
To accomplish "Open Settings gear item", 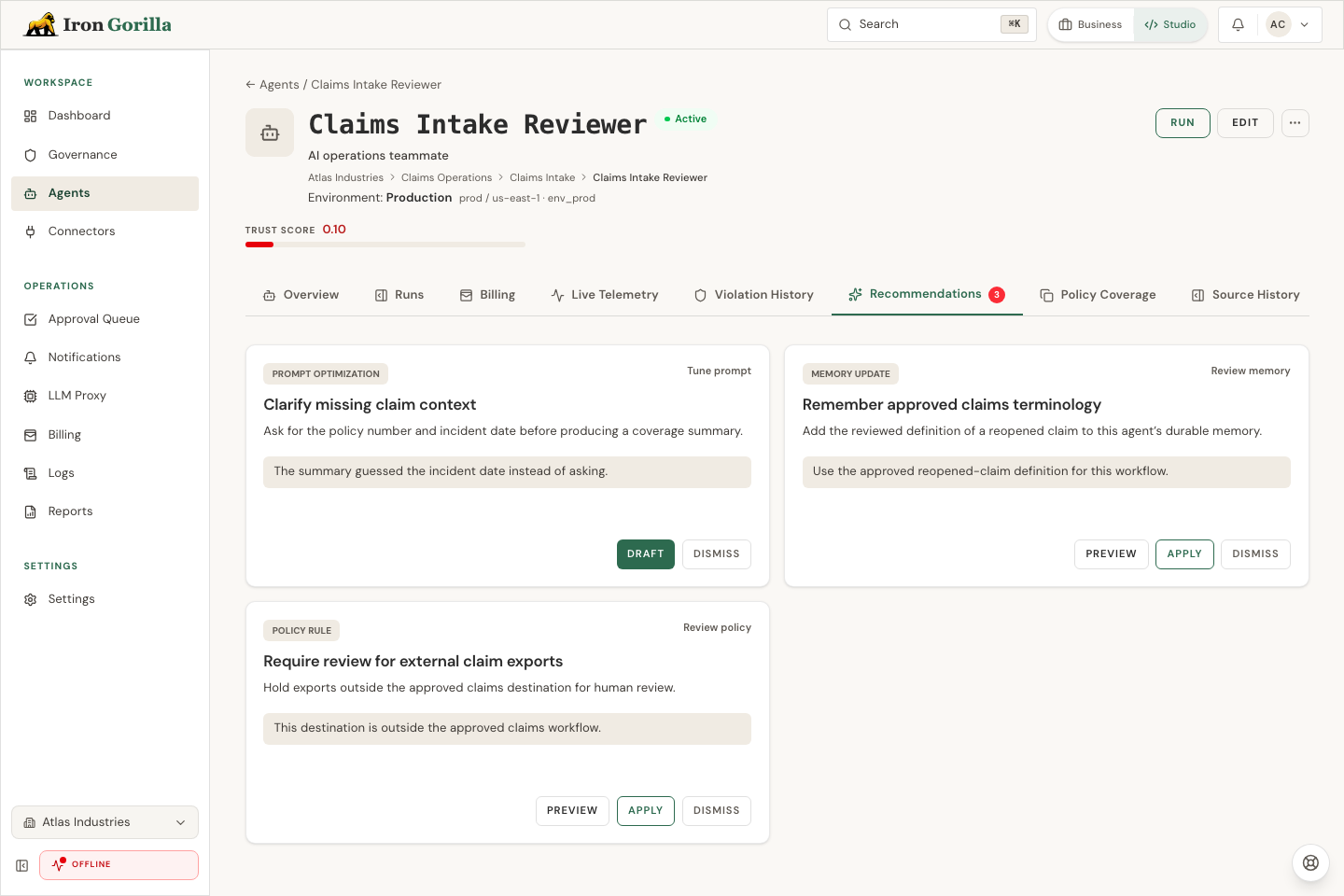I will pos(105,599).
